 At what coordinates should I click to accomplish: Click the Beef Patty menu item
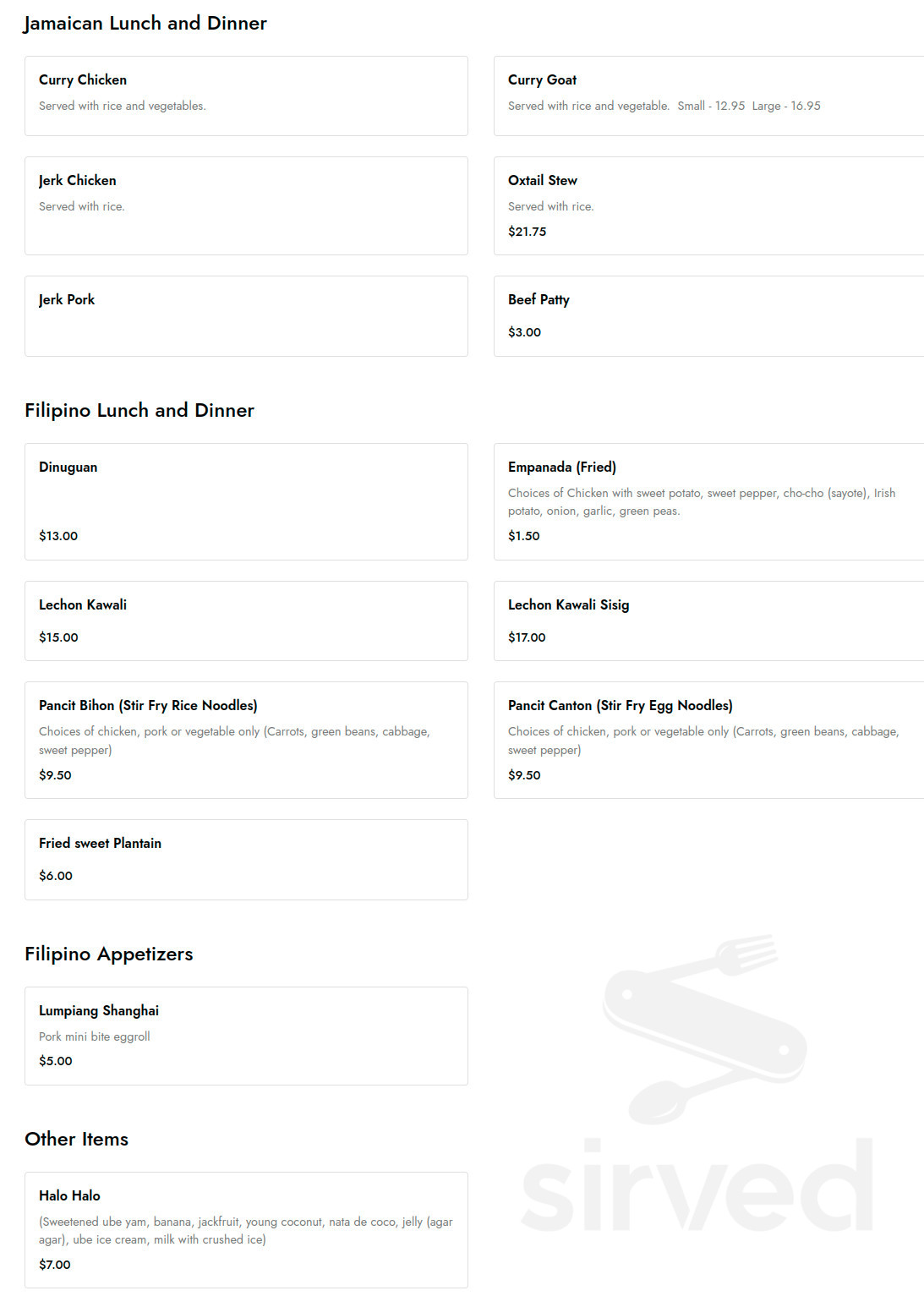708,315
